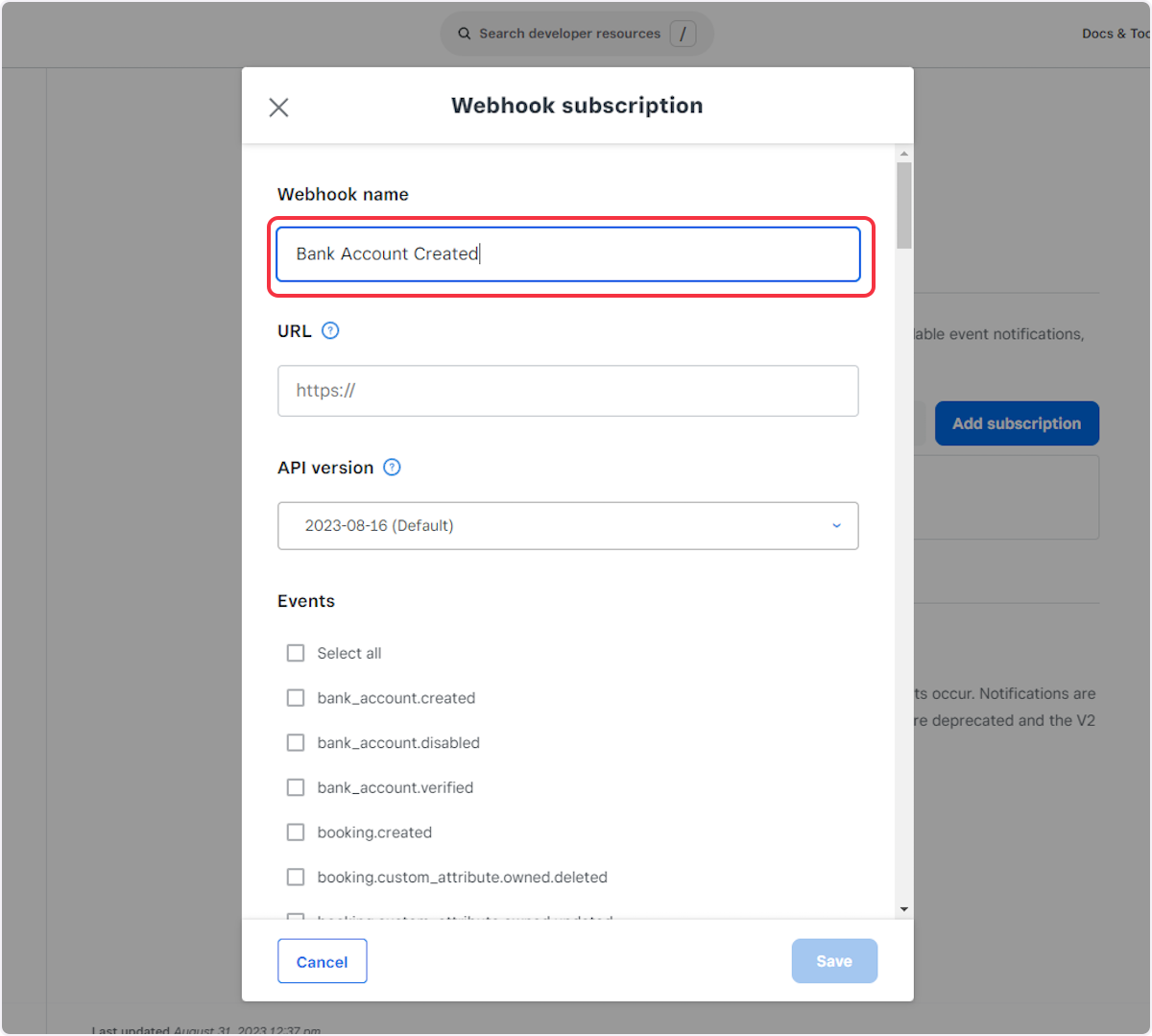This screenshot has height=1036, width=1152.
Task: Click the search magnifier in developer resources bar
Action: click(x=464, y=33)
